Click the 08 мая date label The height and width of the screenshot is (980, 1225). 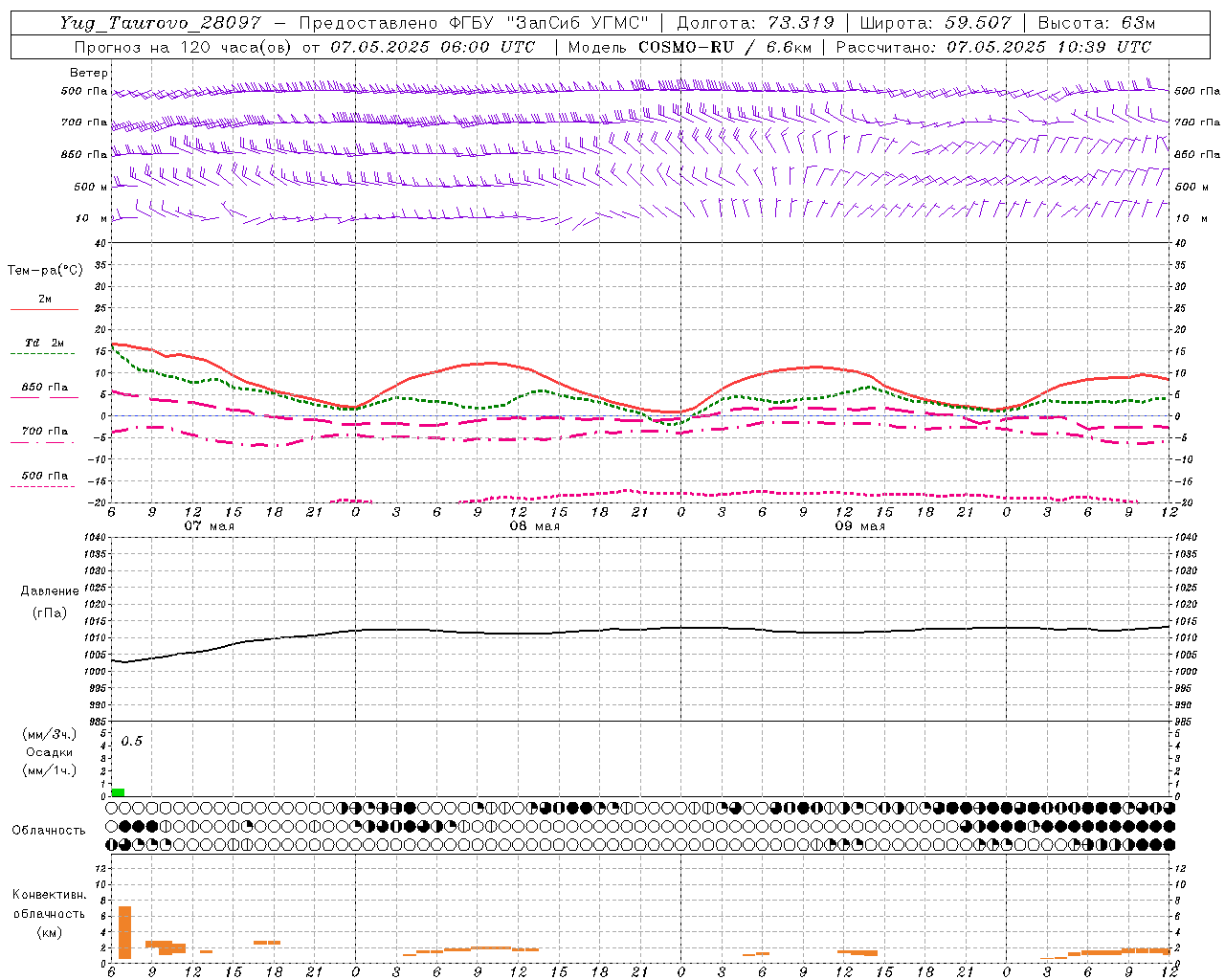coord(535,526)
